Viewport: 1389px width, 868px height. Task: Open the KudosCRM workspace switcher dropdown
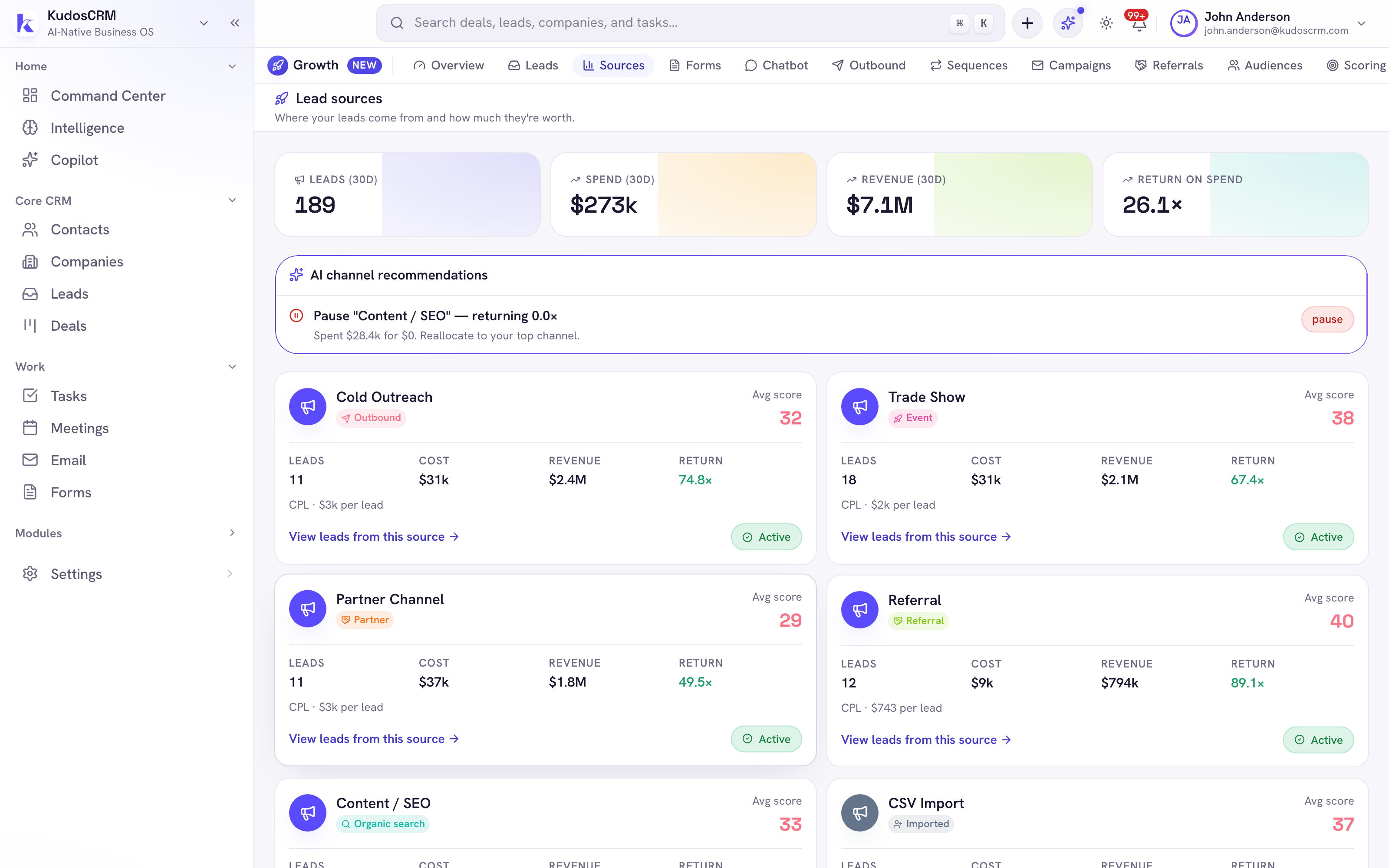point(204,23)
